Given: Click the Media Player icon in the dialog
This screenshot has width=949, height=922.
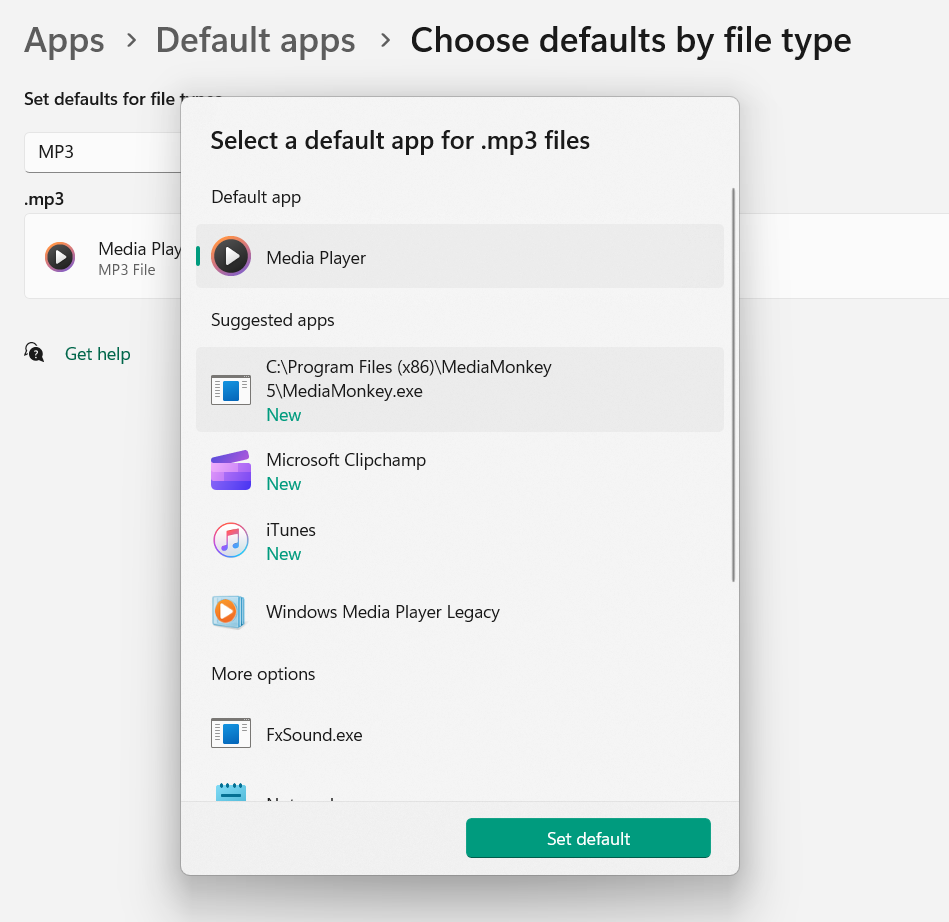Looking at the screenshot, I should point(231,257).
